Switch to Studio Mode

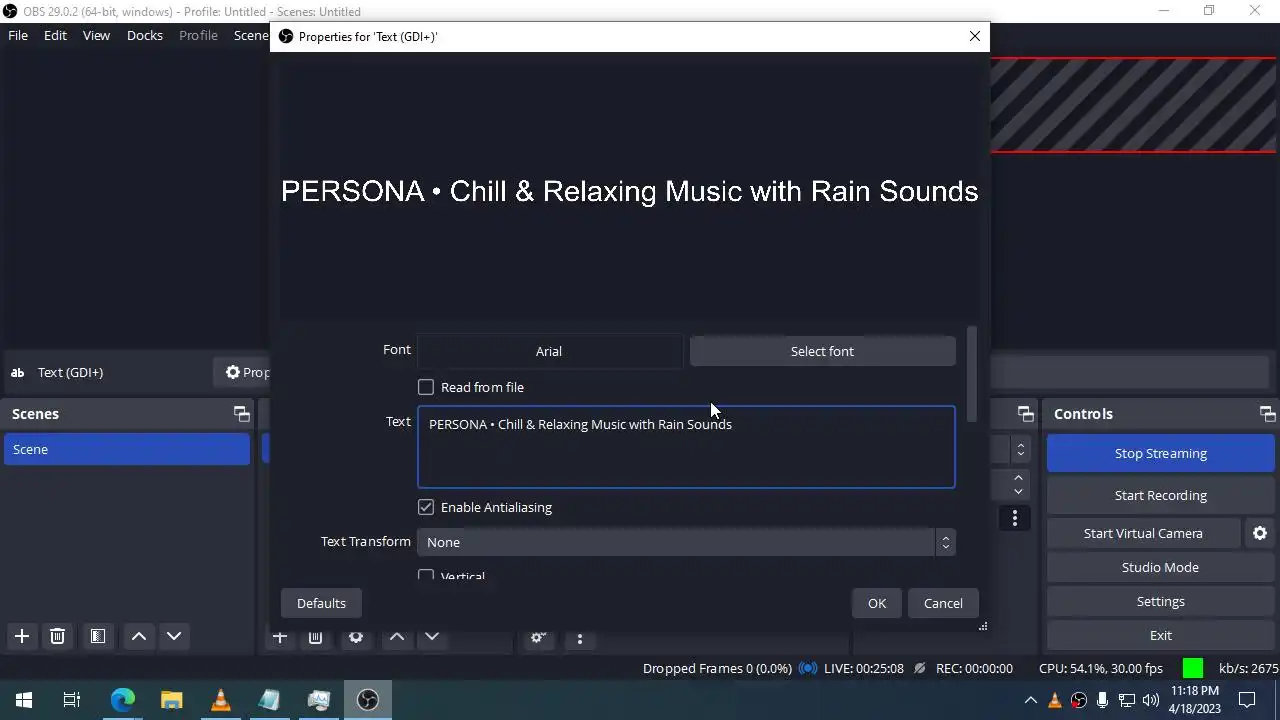[x=1160, y=567]
